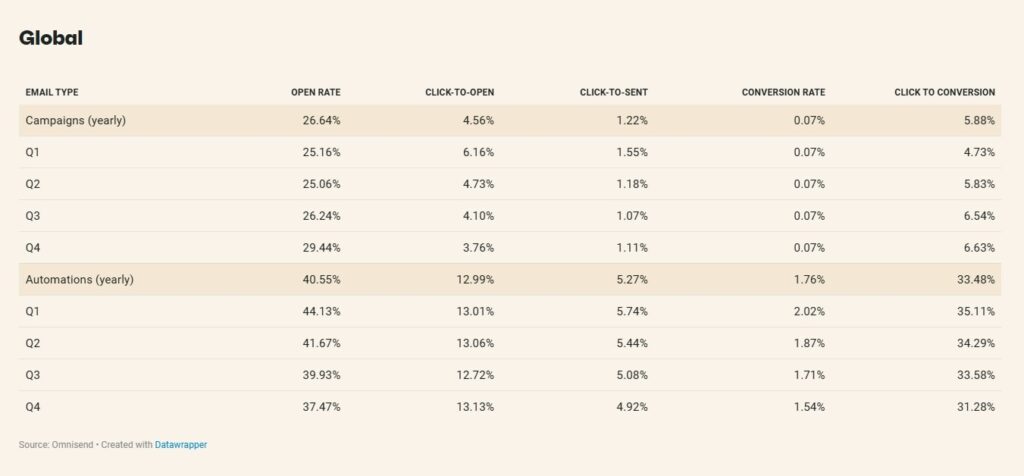Select the 33.48% click to conversion cell
The image size is (1024, 476).
[973, 280]
